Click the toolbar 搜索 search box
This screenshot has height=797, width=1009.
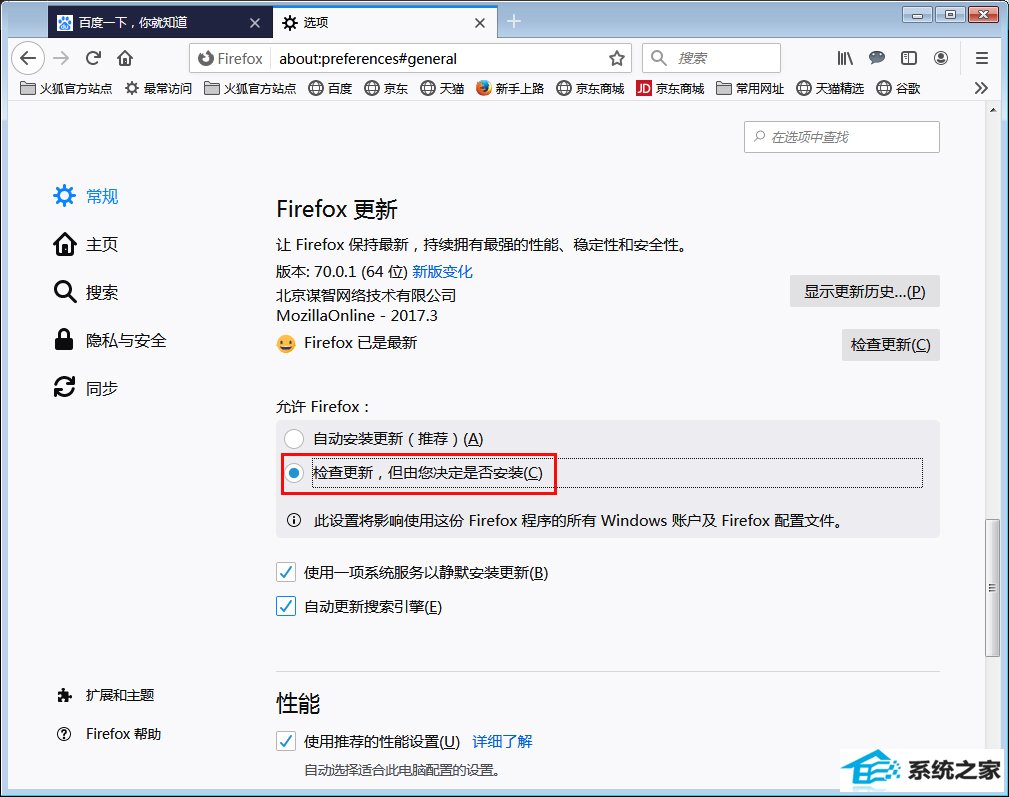[711, 59]
